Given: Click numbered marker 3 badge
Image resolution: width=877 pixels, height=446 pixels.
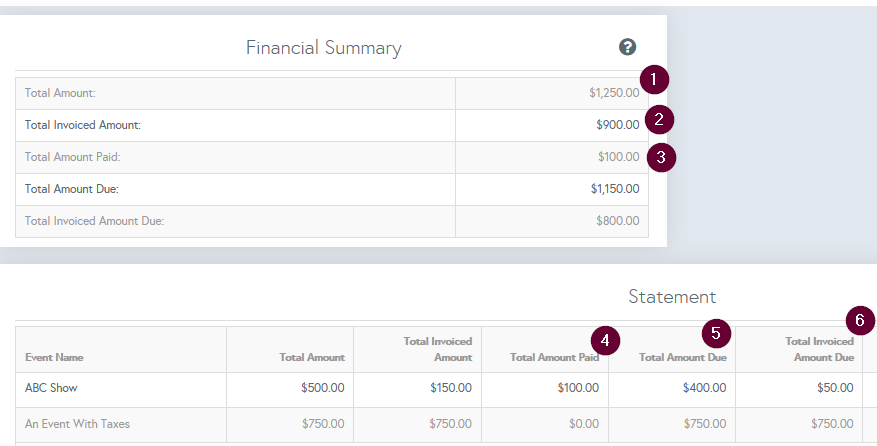Looking at the screenshot, I should click(x=660, y=157).
